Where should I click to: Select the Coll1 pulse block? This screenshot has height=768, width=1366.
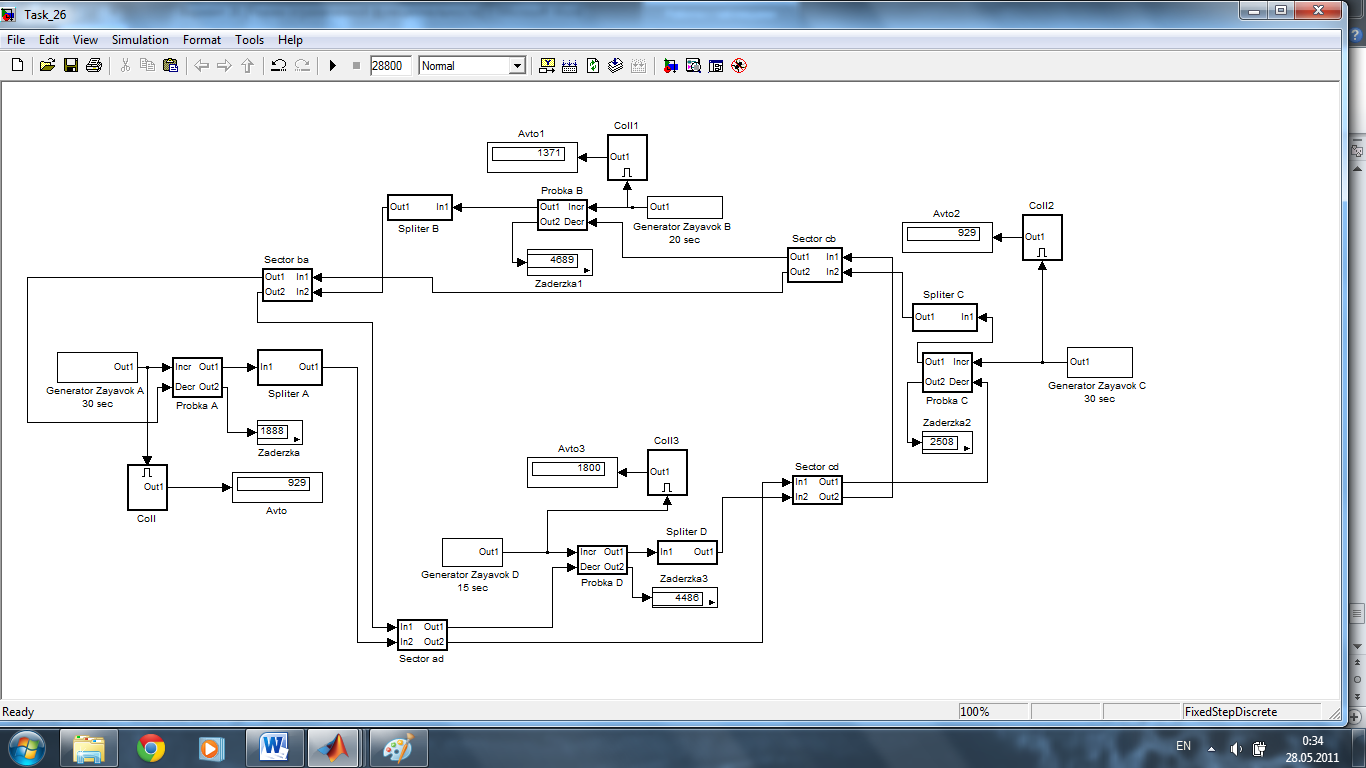click(627, 158)
